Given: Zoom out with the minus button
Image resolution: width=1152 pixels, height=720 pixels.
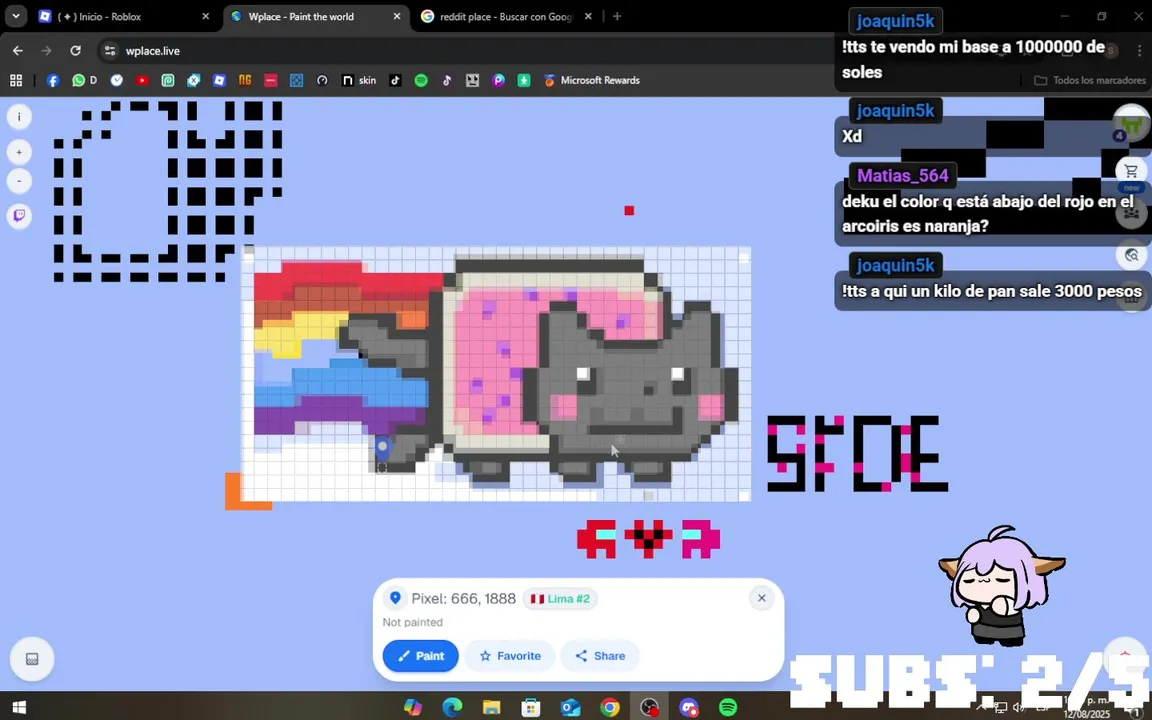Looking at the screenshot, I should tap(19, 181).
